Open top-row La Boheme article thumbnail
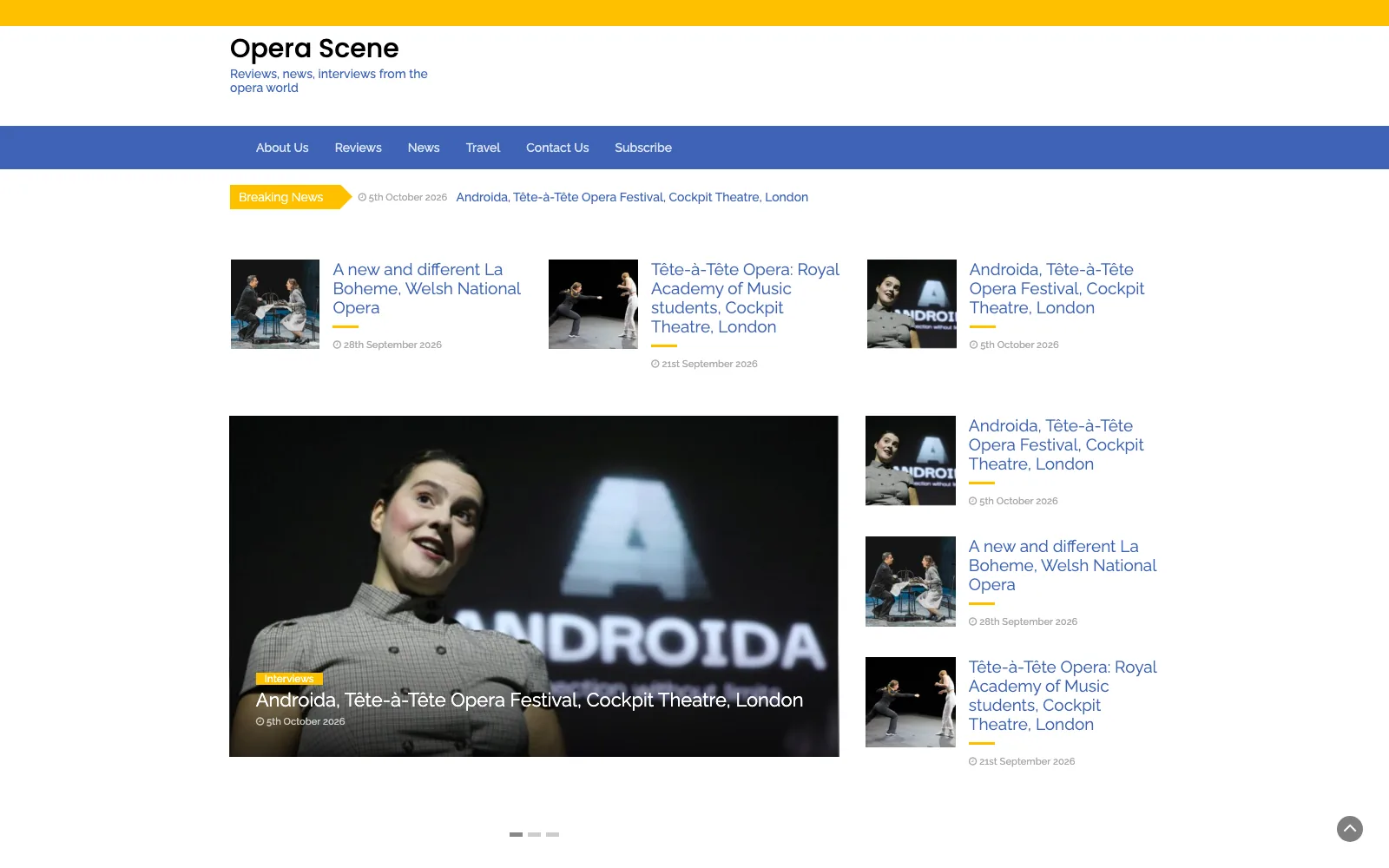1389x868 pixels. pyautogui.click(x=275, y=304)
